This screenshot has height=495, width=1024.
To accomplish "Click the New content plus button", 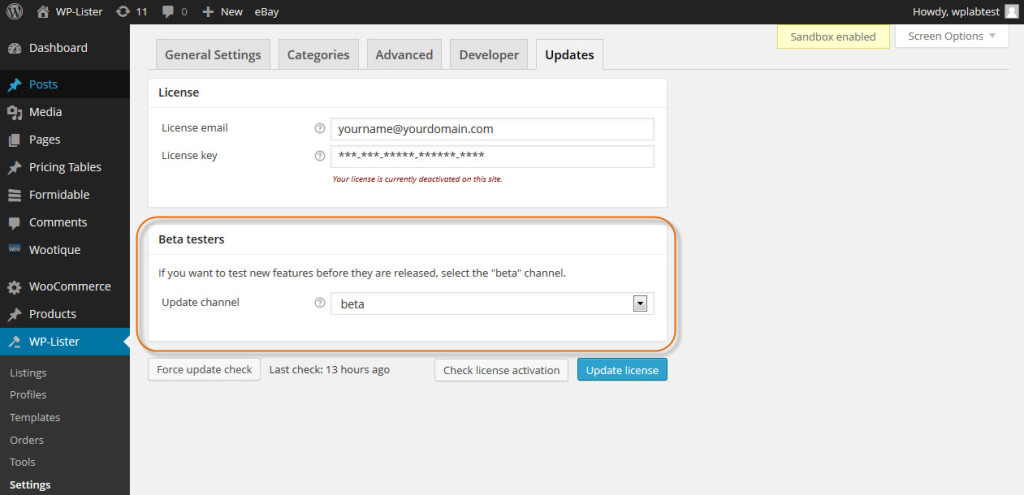I will pyautogui.click(x=223, y=11).
